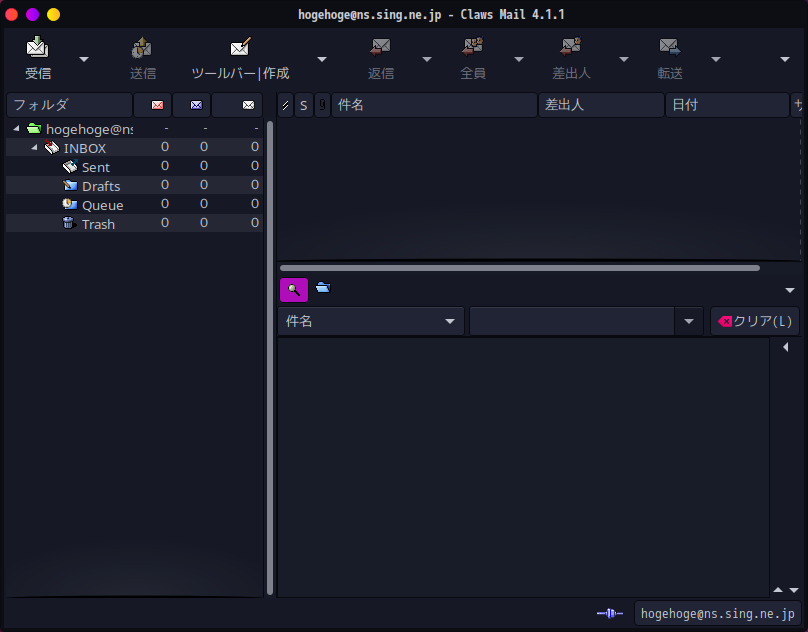Screen dimensions: 808x632
Task: Click the message list horizontal scrollbar
Action: [x=520, y=268]
